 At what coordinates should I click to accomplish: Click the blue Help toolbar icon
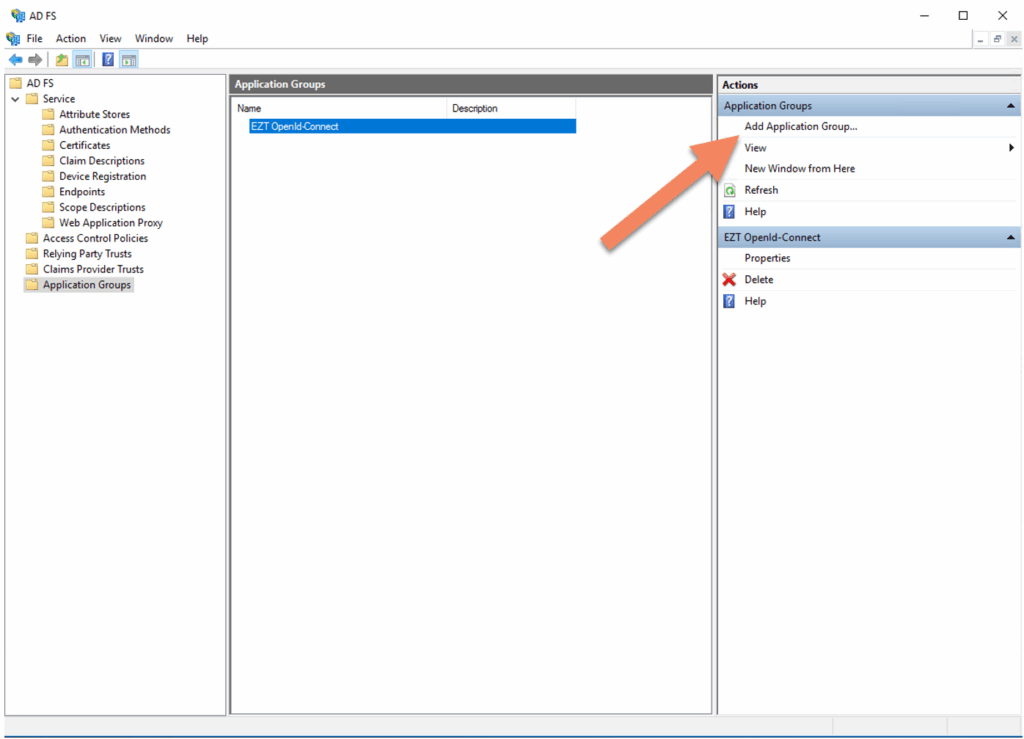[108, 60]
